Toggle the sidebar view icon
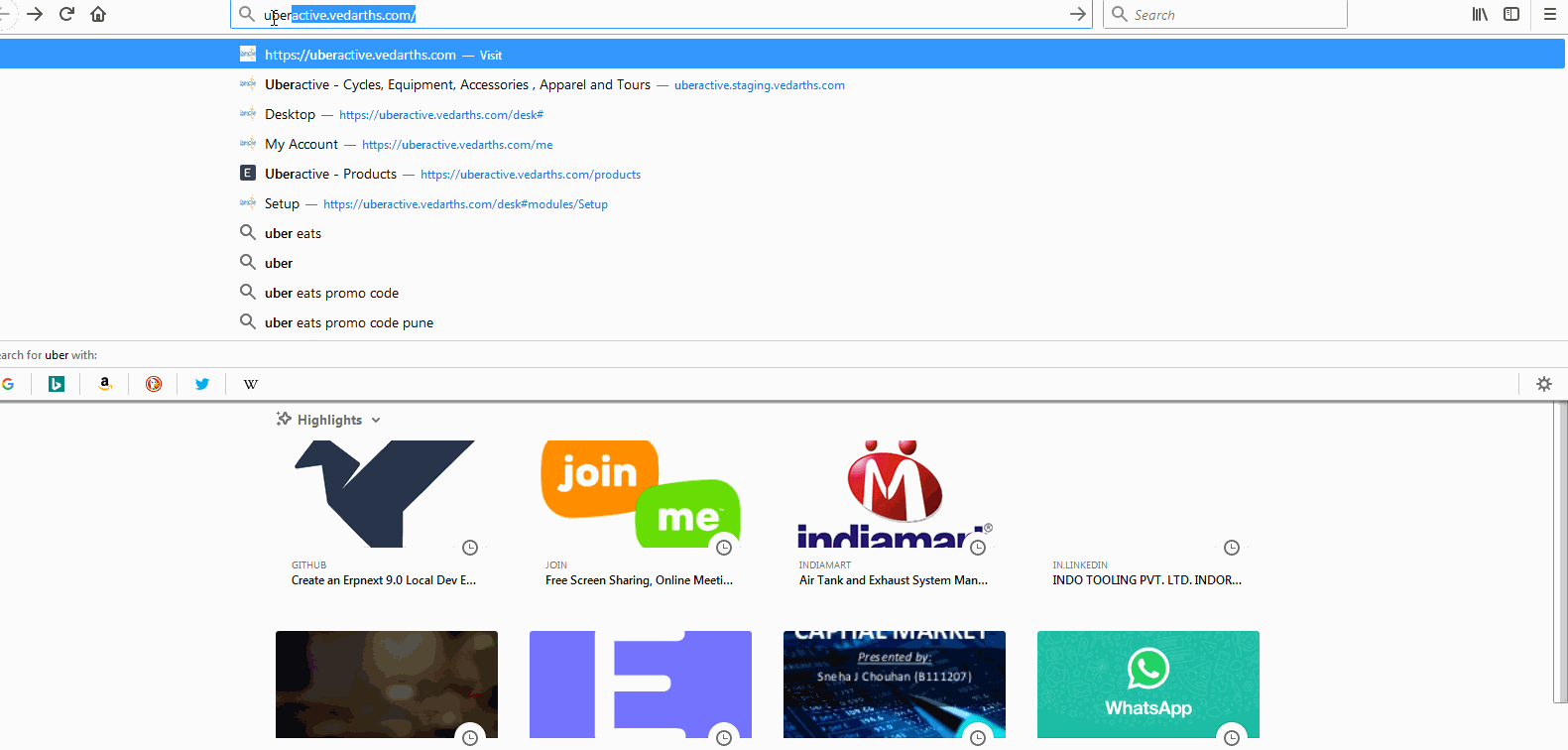1568x750 pixels. [1511, 14]
